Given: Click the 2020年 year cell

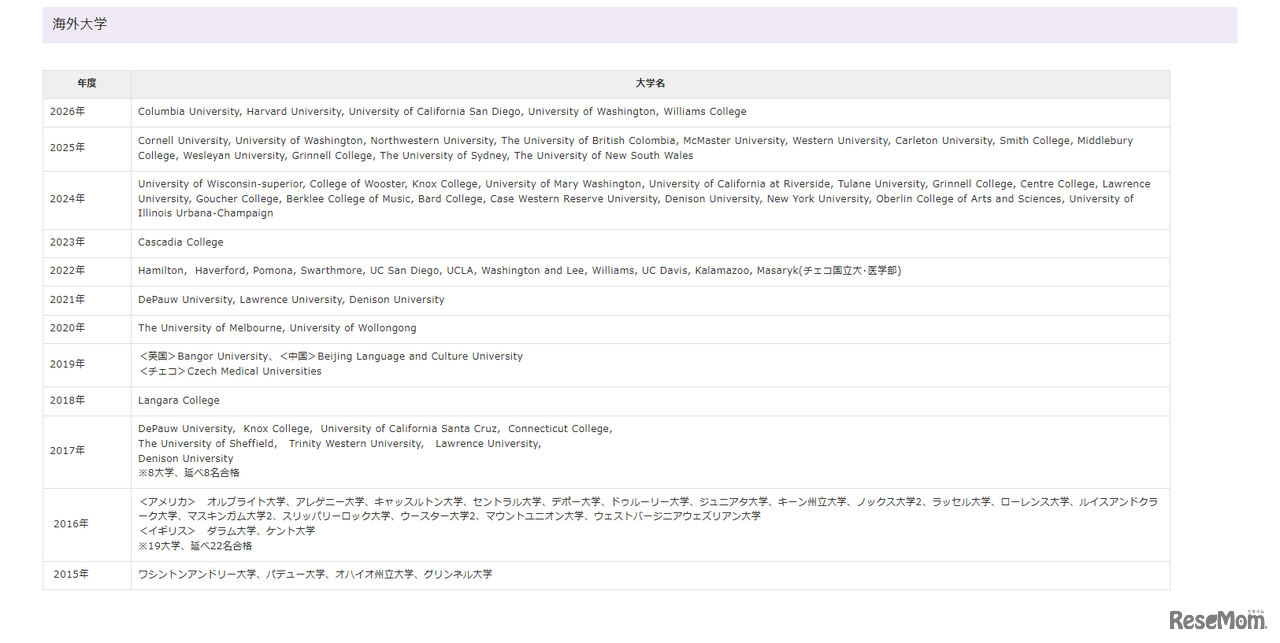Looking at the screenshot, I should point(87,328).
